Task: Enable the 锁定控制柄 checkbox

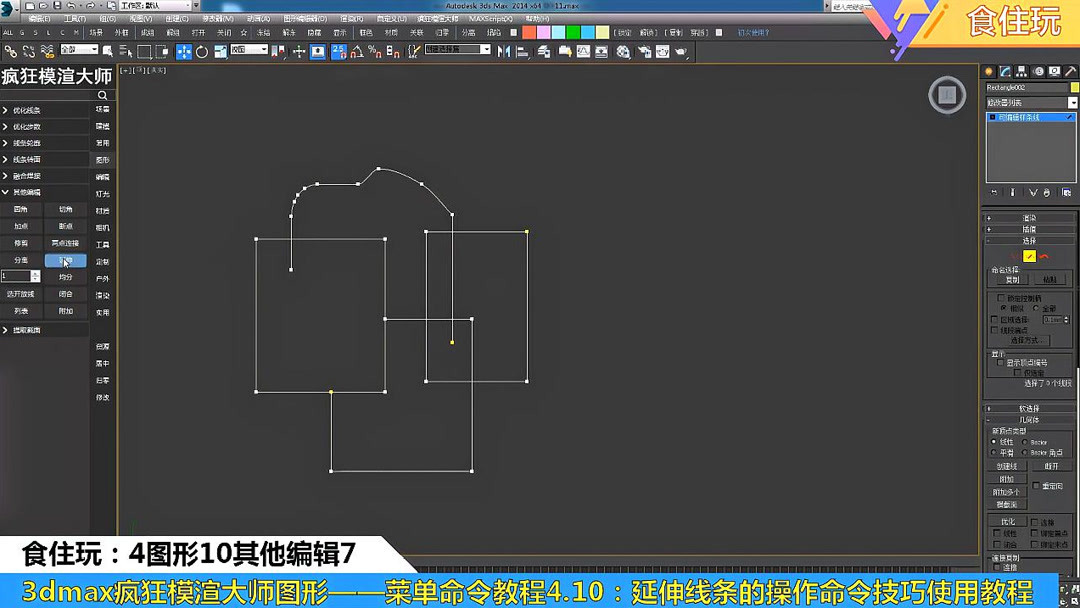Action: (x=1001, y=297)
